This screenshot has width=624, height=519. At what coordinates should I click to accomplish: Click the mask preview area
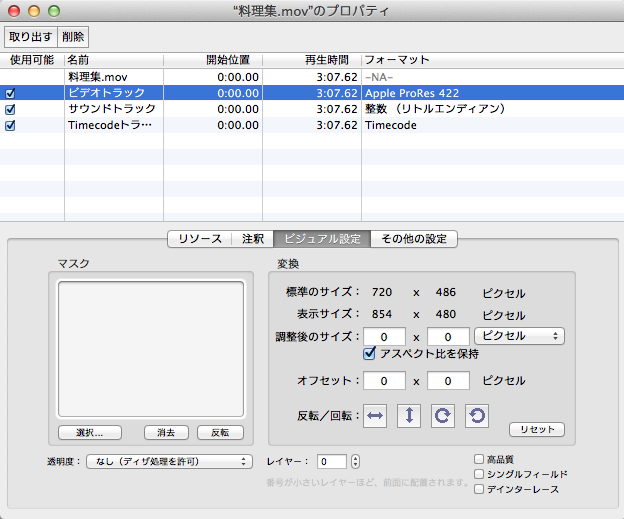pos(151,349)
